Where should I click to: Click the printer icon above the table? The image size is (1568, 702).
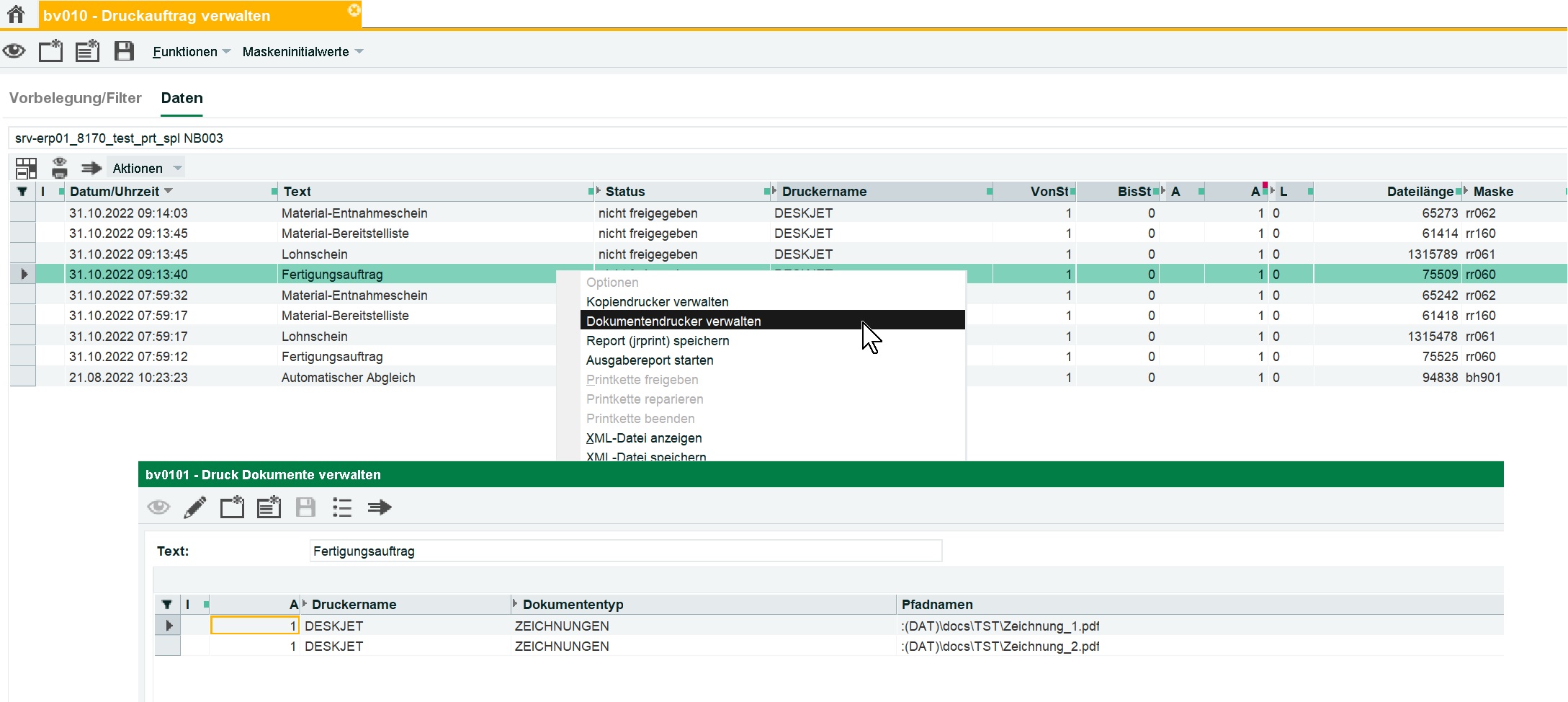coord(59,168)
